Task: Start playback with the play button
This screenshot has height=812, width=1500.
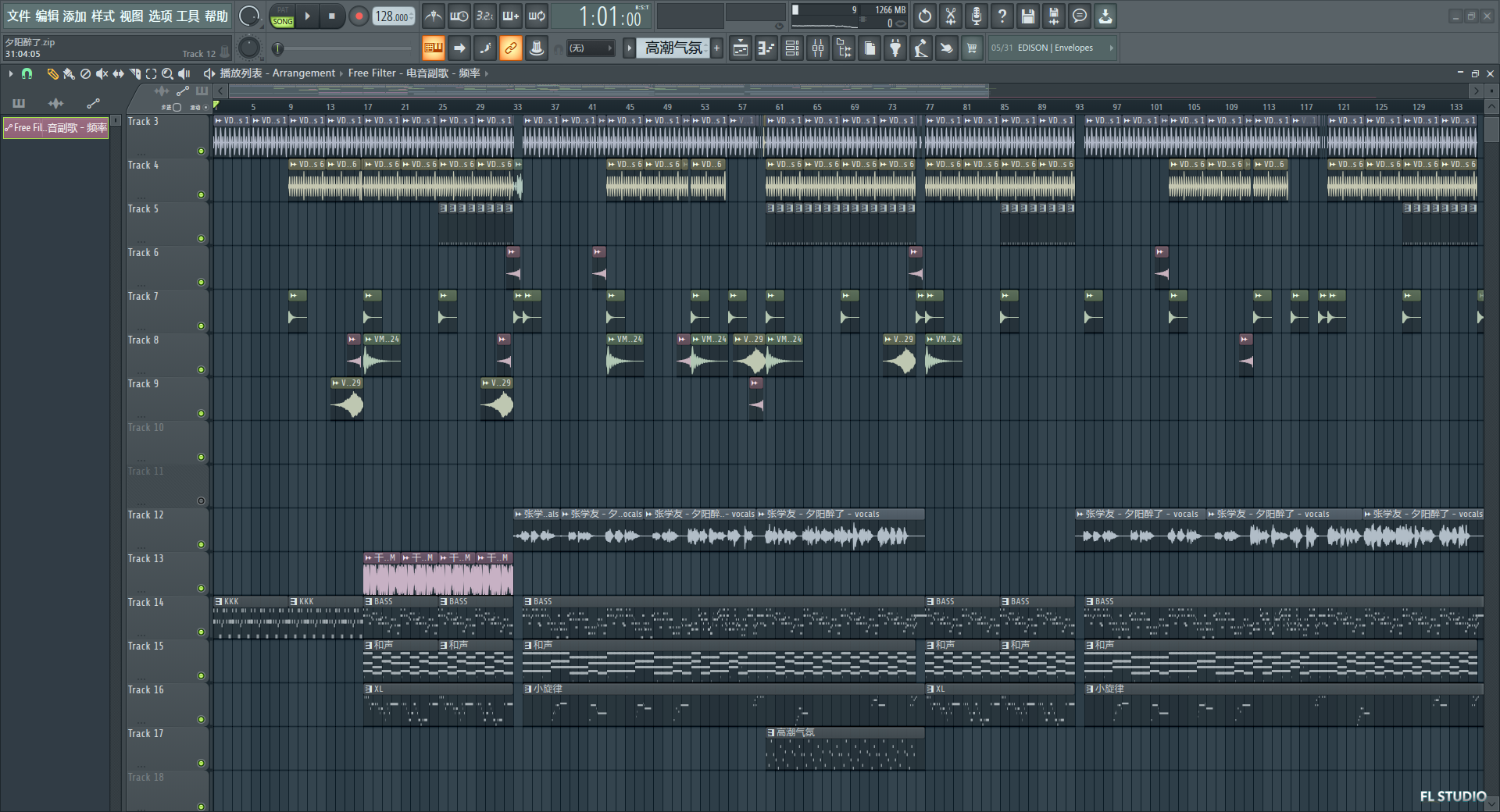Action: (x=308, y=16)
